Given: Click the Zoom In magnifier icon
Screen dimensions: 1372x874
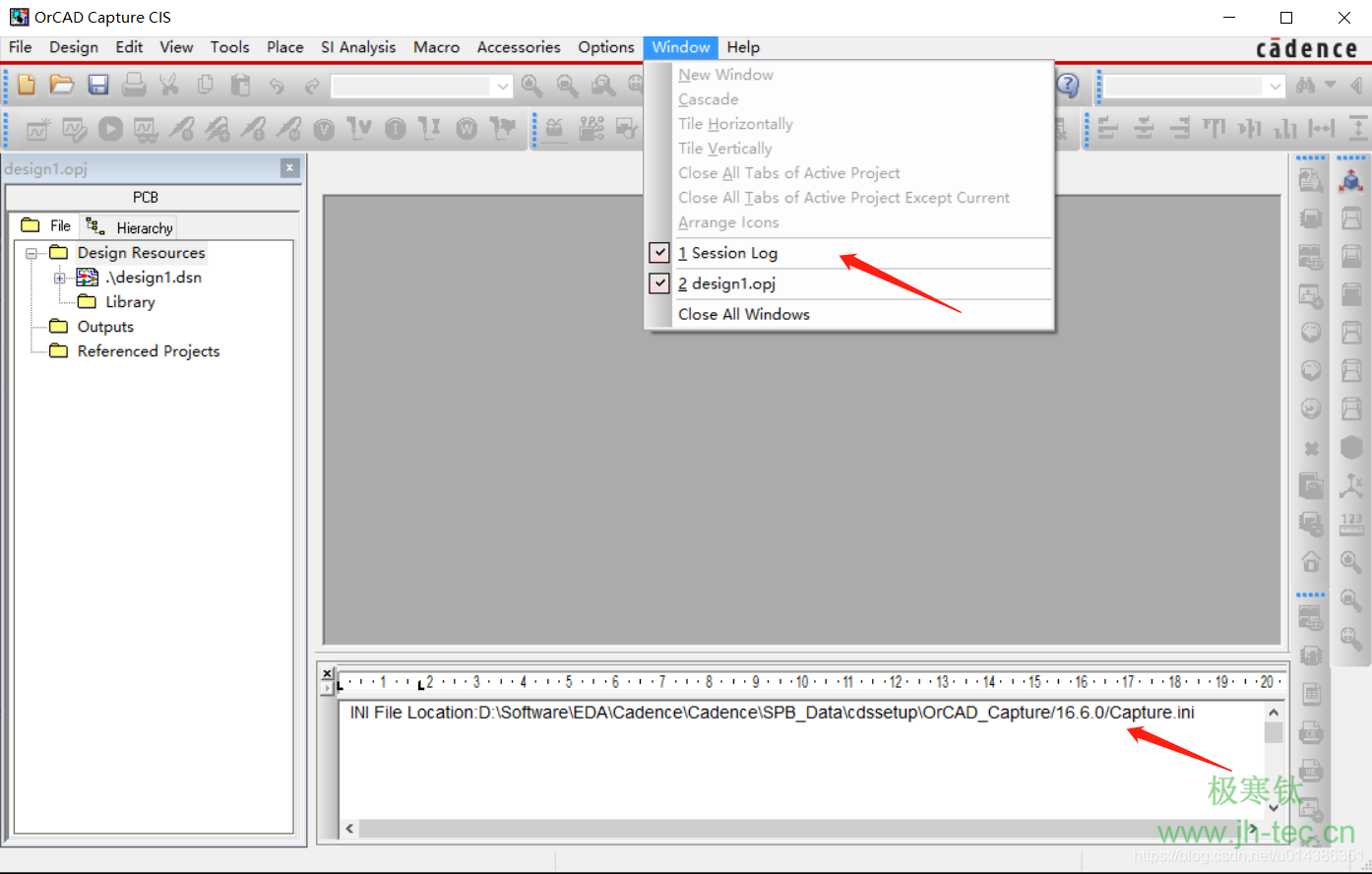Looking at the screenshot, I should [531, 86].
